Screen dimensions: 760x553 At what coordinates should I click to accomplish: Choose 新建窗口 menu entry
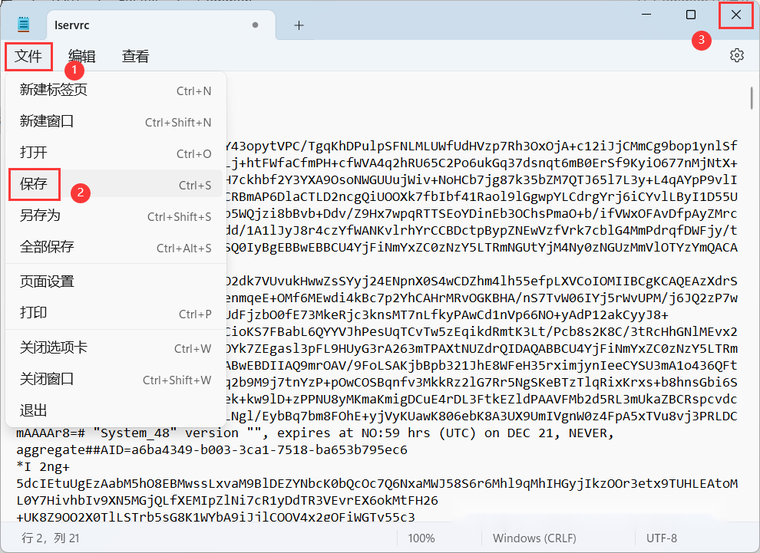coord(116,122)
